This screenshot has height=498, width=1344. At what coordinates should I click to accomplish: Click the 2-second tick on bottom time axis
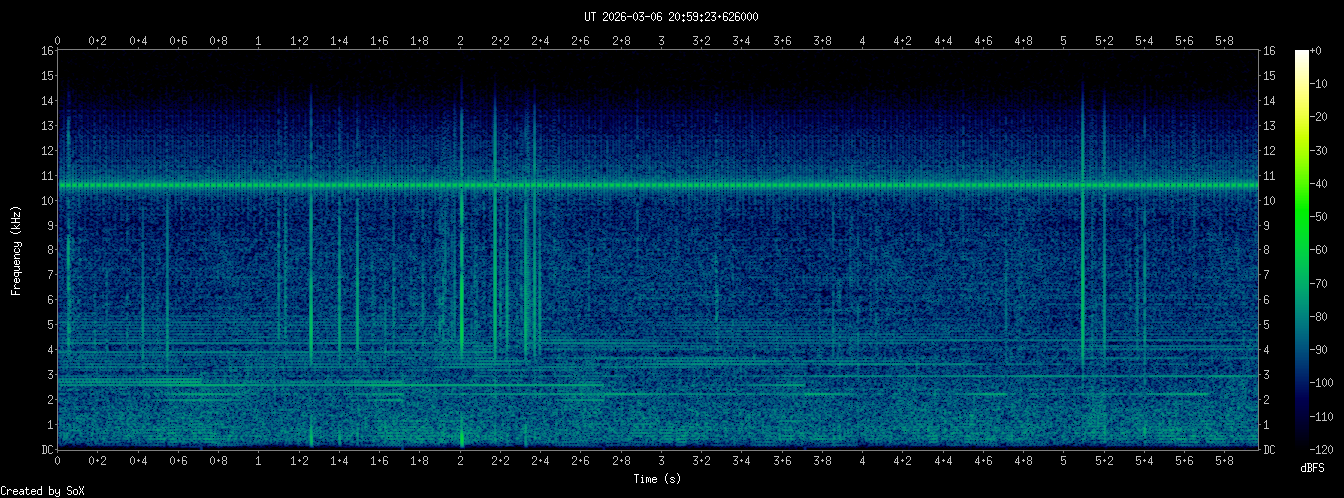click(x=460, y=461)
